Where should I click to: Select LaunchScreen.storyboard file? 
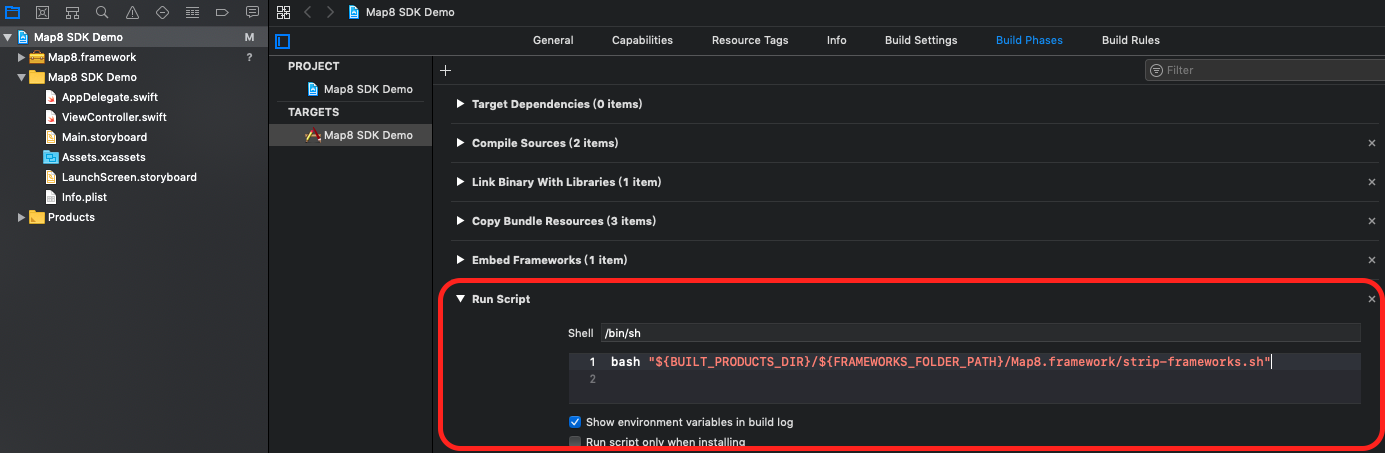[129, 177]
